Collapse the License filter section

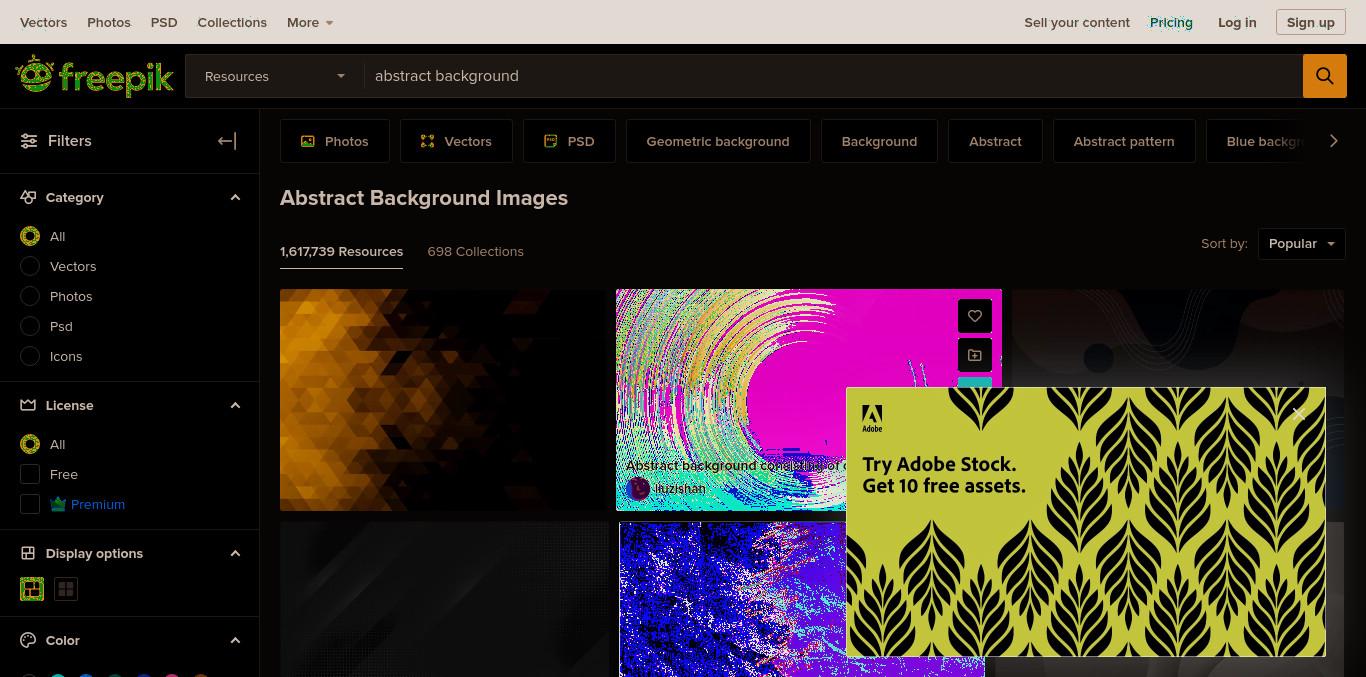tap(235, 405)
